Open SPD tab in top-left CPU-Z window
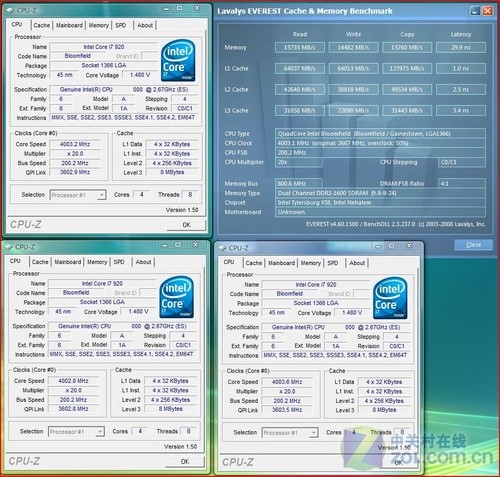Viewport: 500px width, 477px height. point(121,25)
